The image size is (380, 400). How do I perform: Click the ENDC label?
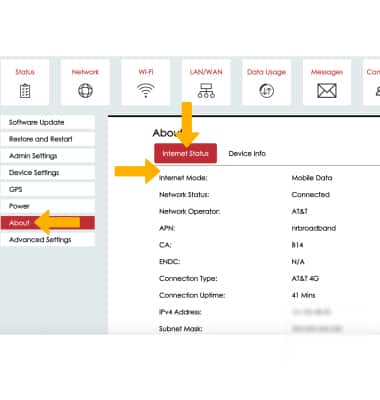[170, 262]
